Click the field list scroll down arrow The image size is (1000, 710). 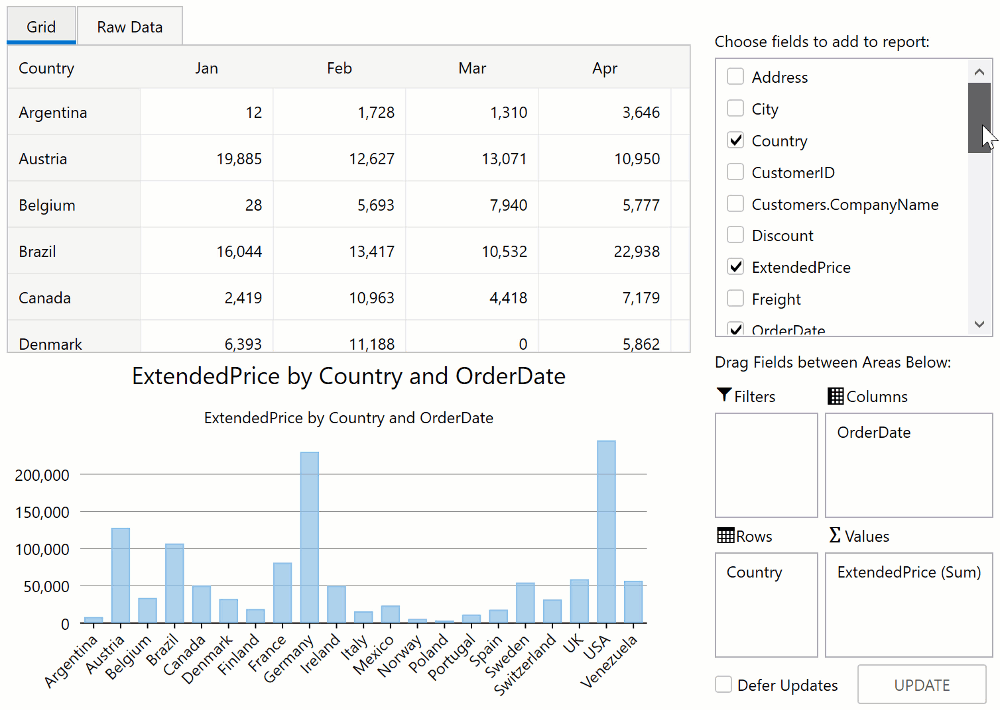click(980, 324)
